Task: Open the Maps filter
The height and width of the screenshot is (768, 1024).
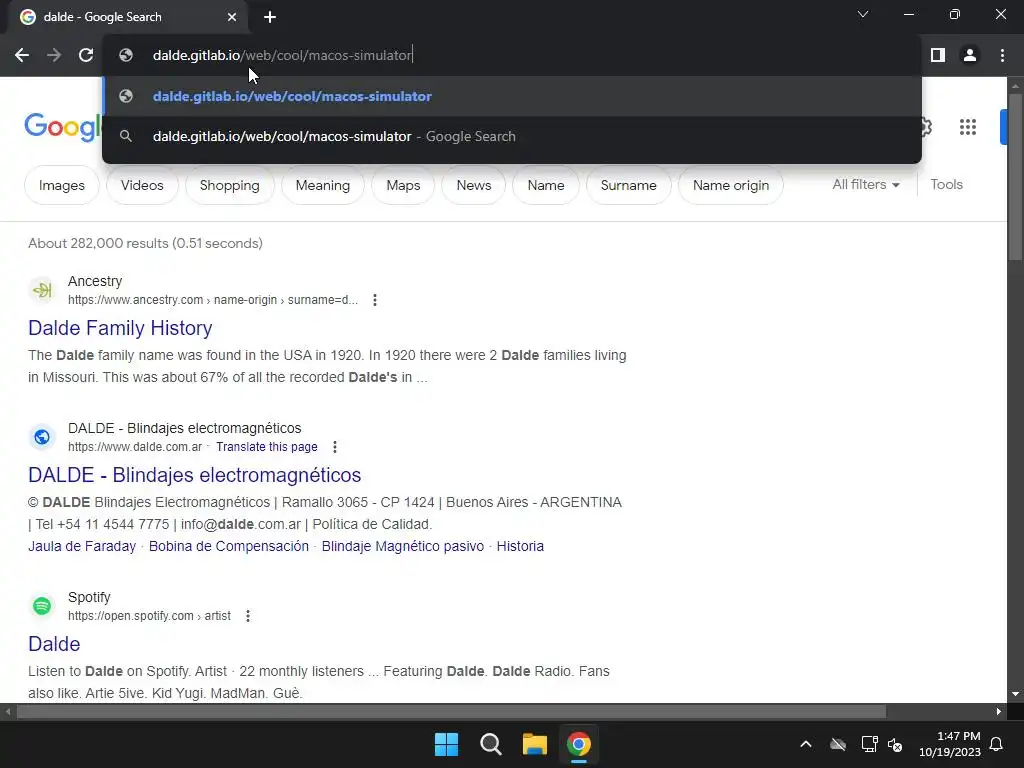Action: 403,185
